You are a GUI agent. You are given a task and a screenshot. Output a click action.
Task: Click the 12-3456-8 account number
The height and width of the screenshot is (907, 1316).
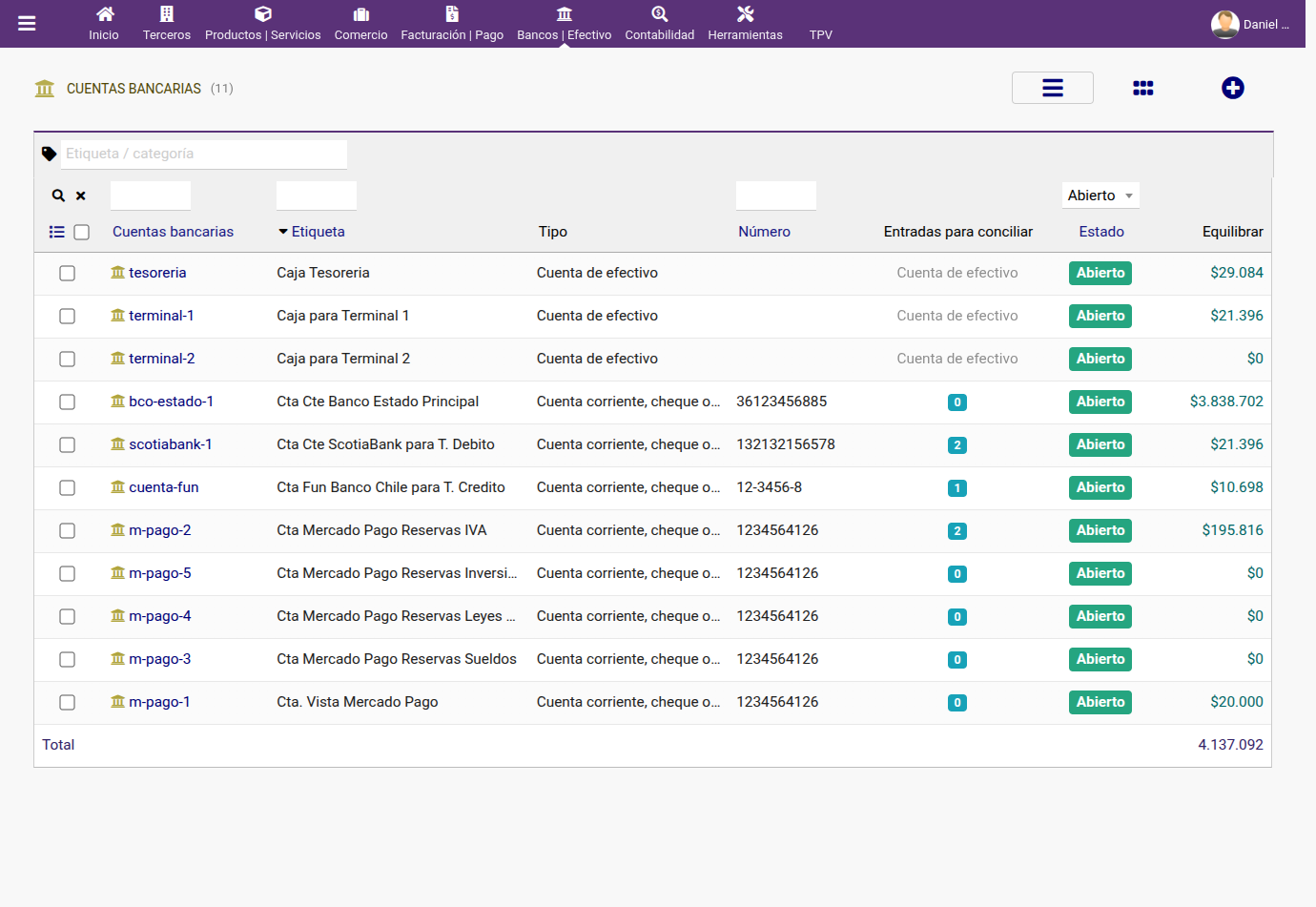tap(770, 487)
